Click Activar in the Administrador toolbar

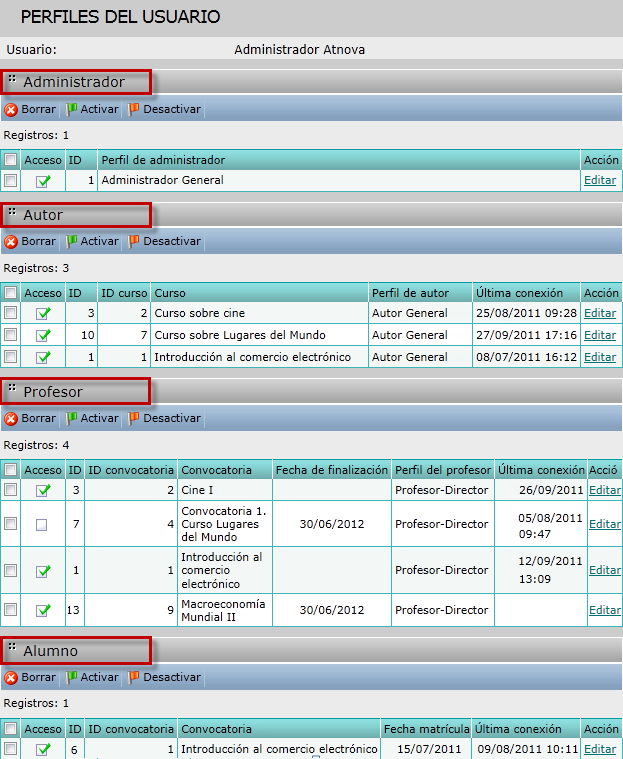pos(92,109)
